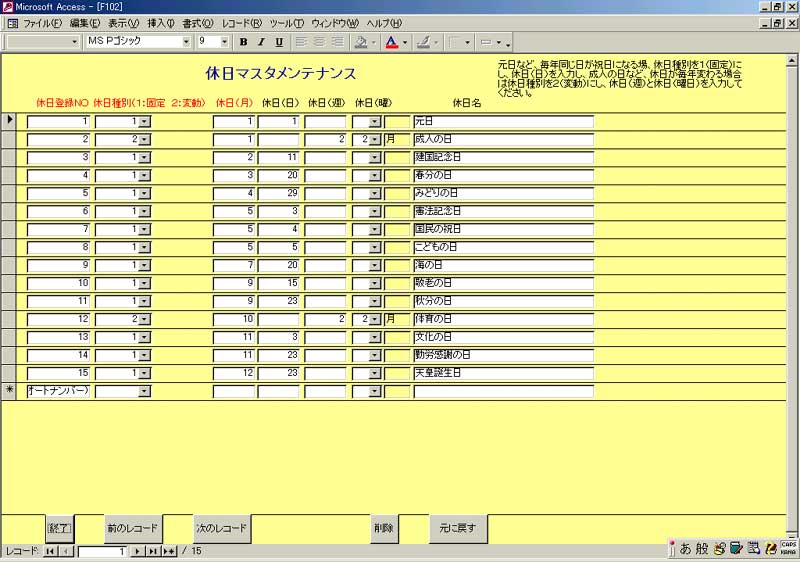Click the 休日(週) field of 成人の日 row
This screenshot has width=800, height=562.
tap(325, 139)
